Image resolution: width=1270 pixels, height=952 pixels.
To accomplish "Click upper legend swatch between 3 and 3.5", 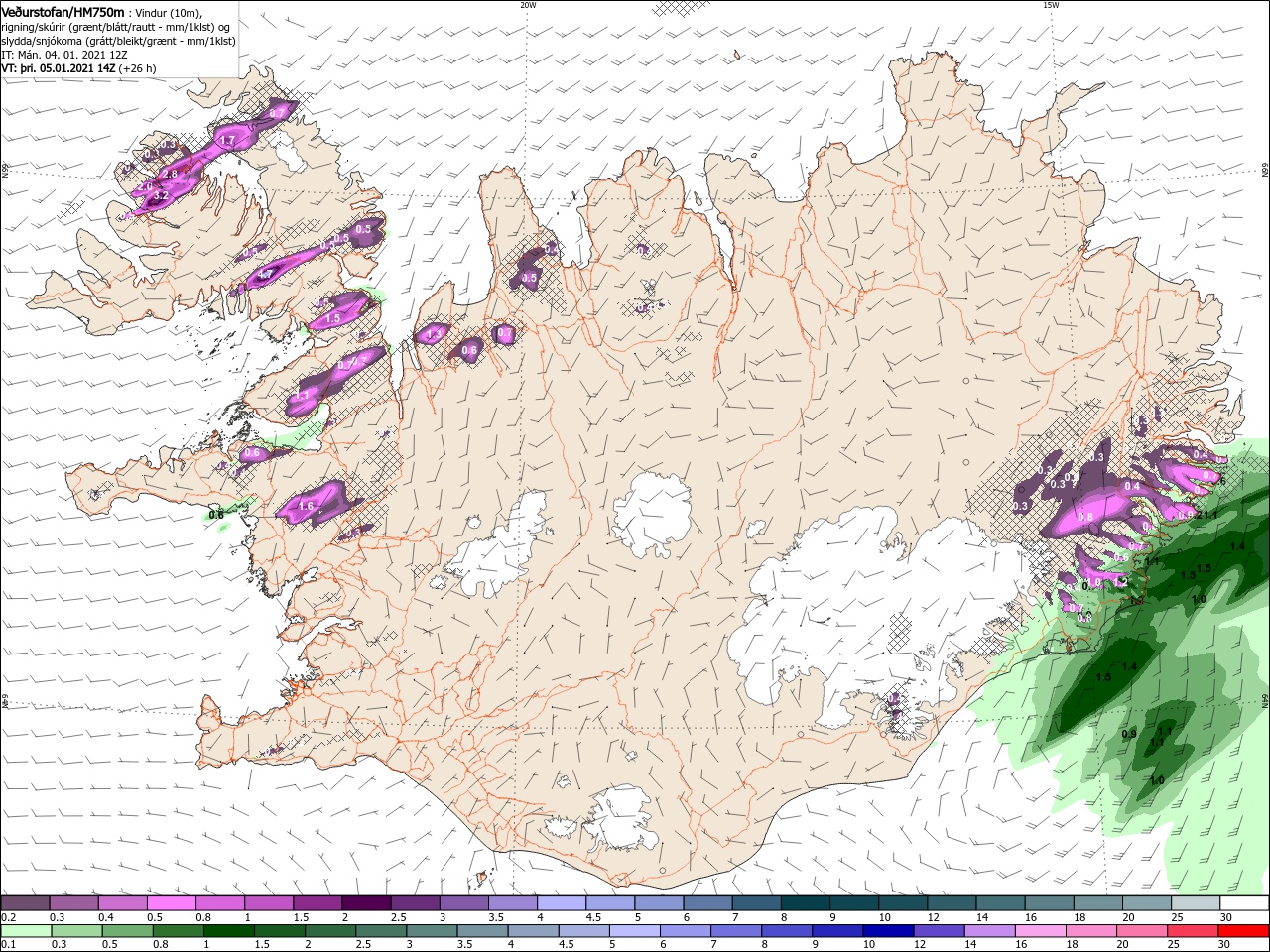I will point(463,902).
